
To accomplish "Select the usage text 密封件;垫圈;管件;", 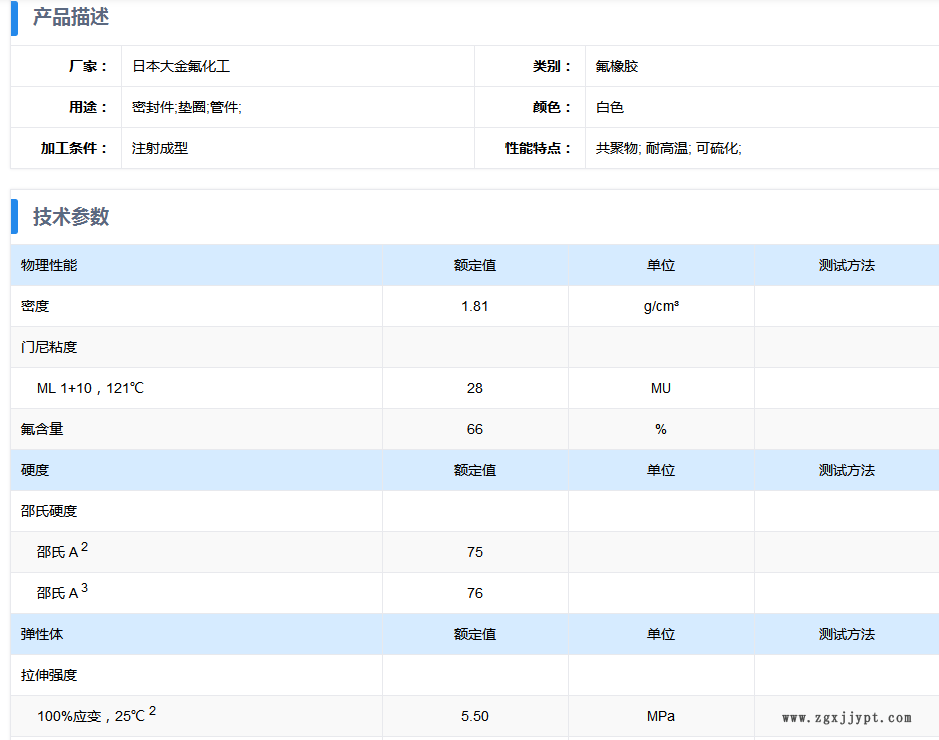I will (x=186, y=107).
